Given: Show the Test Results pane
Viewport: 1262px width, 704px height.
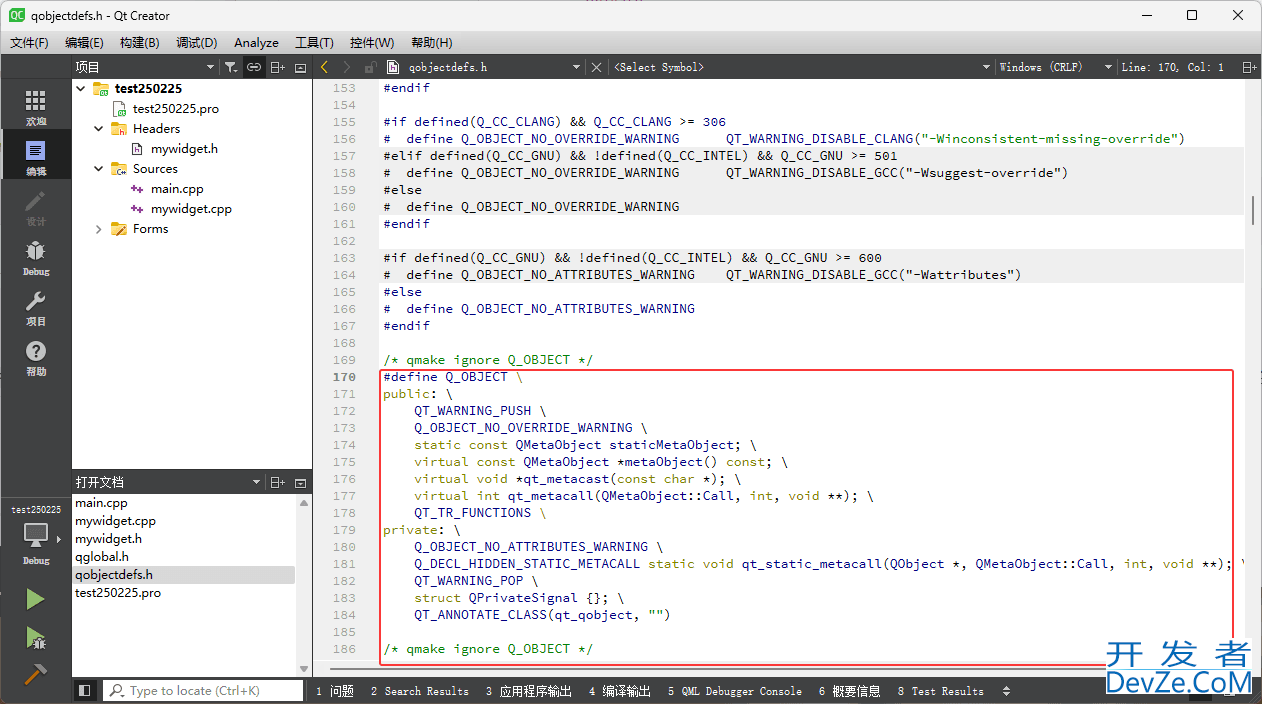Looking at the screenshot, I should [x=940, y=691].
